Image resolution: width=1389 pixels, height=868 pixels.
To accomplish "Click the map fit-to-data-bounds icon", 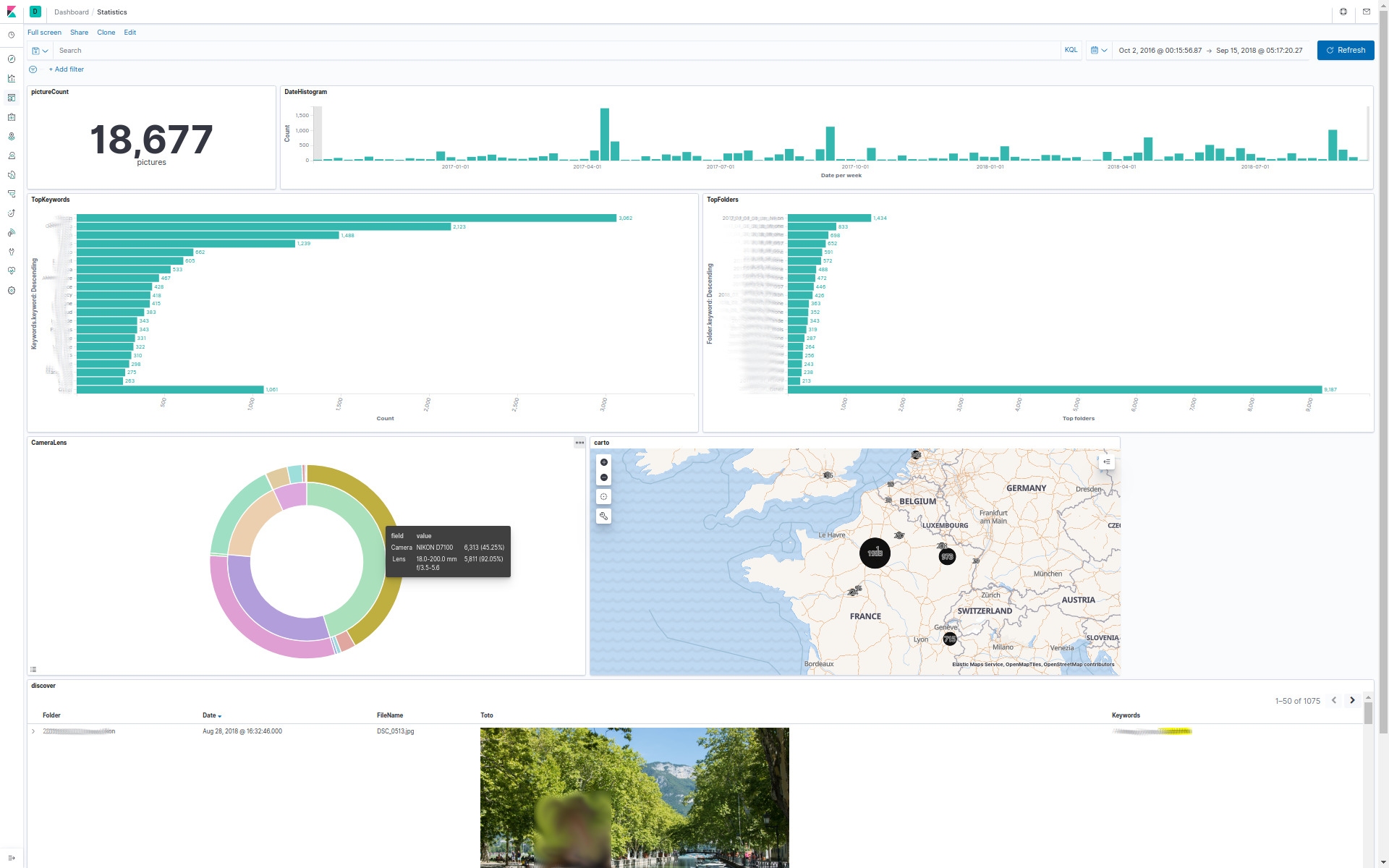I will tap(603, 497).
